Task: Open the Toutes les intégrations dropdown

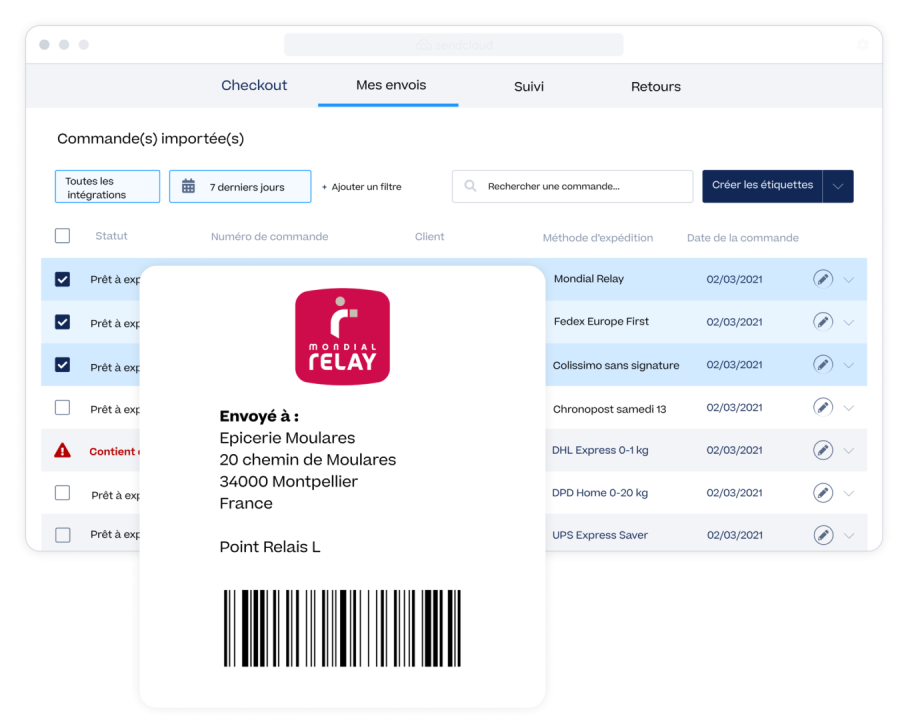Action: 107,186
